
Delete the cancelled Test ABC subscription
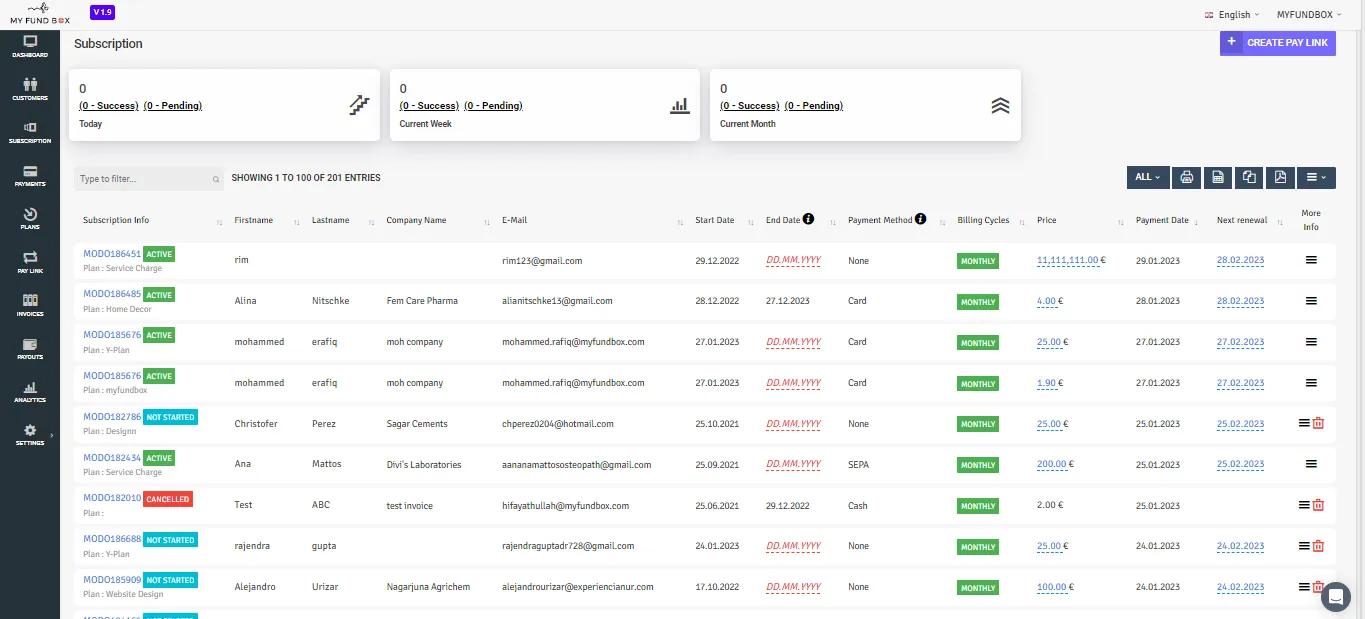[x=1318, y=505]
